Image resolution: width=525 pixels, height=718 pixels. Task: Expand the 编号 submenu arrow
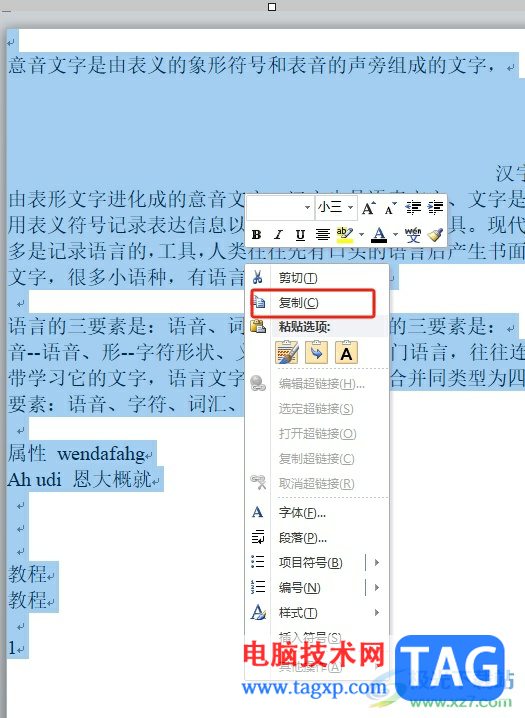coord(377,587)
